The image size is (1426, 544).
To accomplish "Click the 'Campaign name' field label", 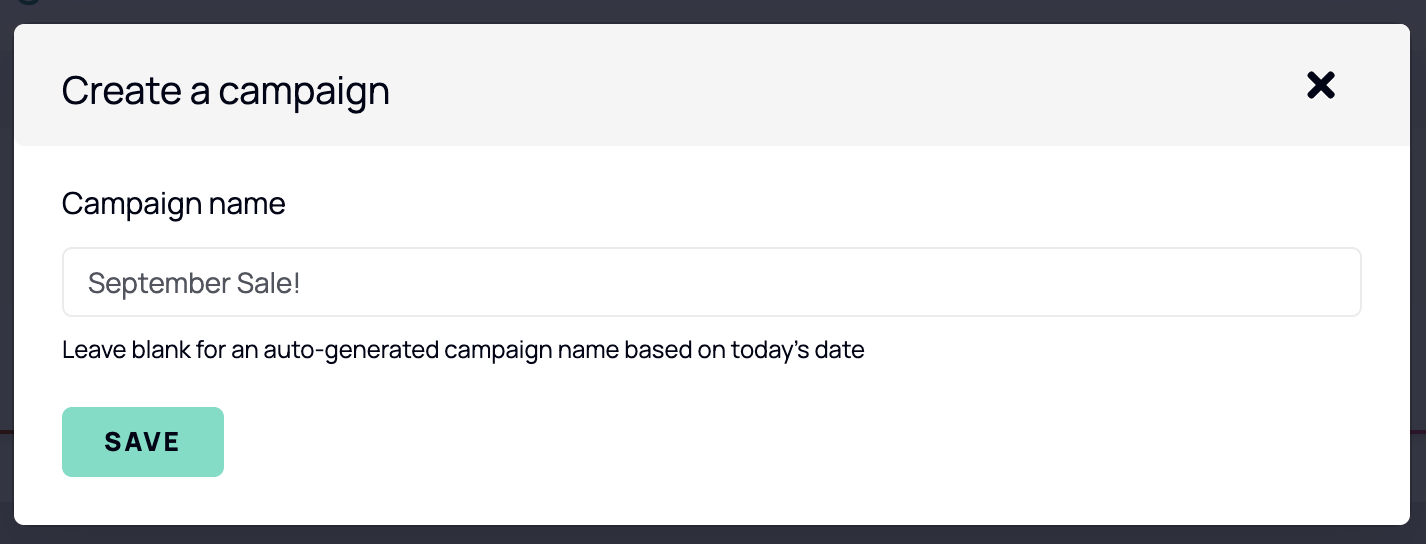I will [173, 204].
